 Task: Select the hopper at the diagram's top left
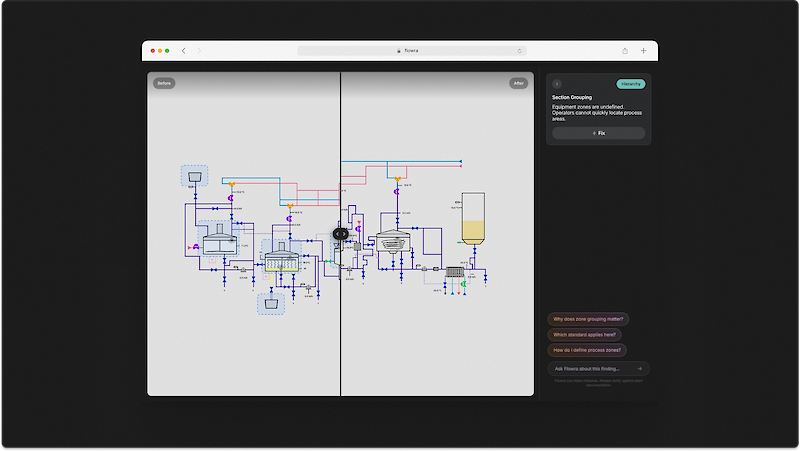194,177
